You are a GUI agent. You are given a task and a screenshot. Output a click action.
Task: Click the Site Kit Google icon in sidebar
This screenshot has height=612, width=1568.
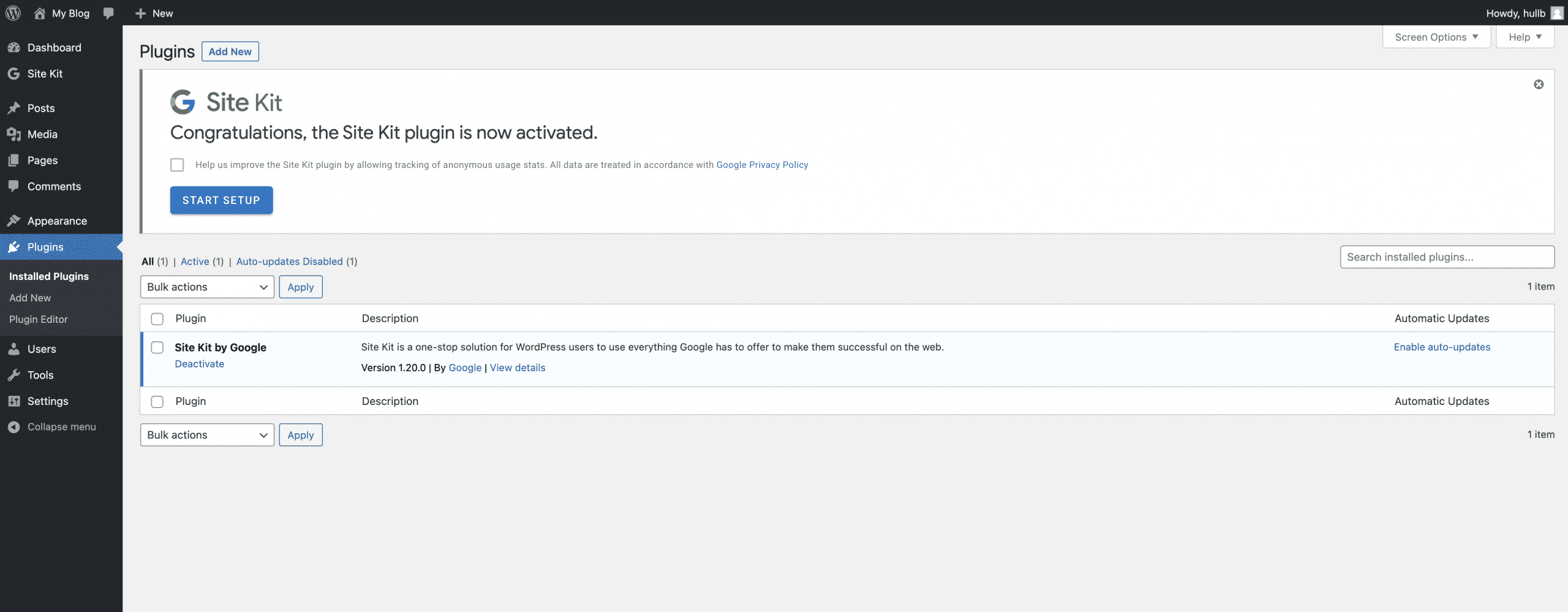14,74
